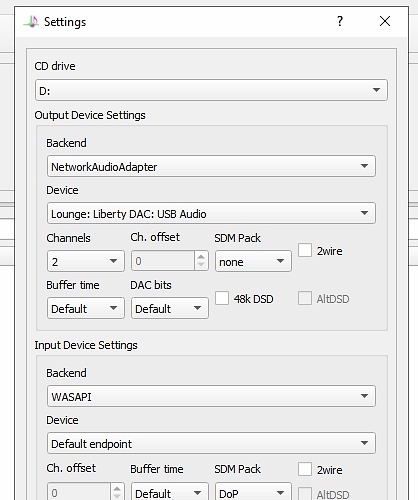Open the DAC bits dropdown
Viewport: 418px width, 500px height.
pos(170,308)
